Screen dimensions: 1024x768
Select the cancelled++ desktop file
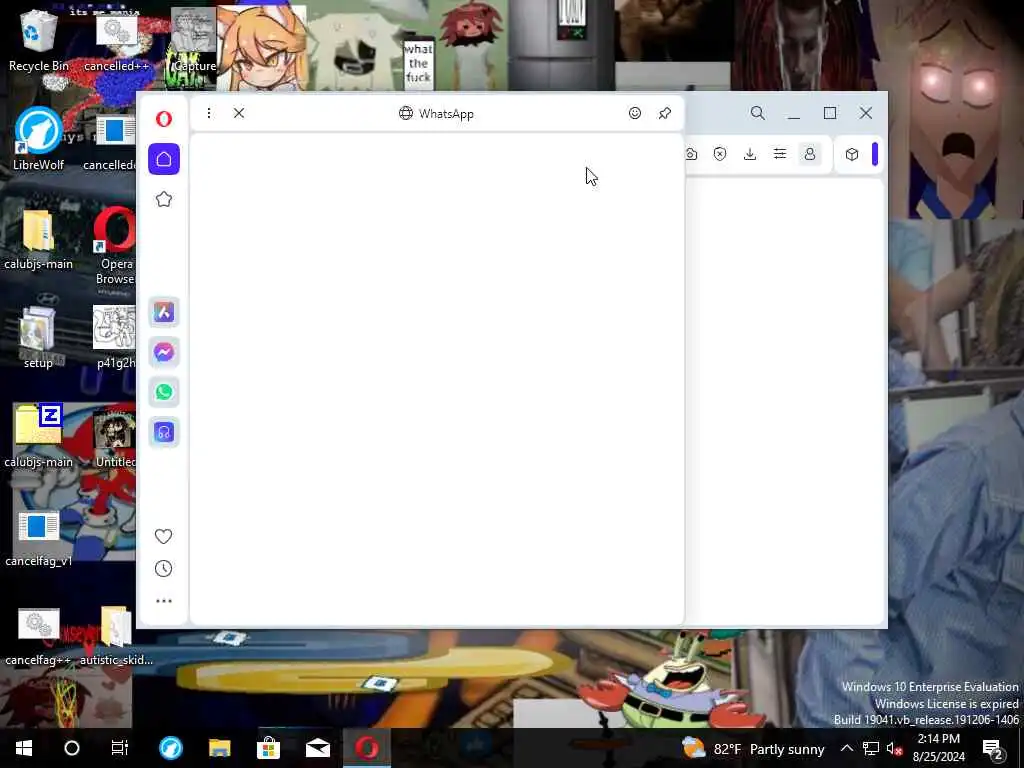click(116, 43)
